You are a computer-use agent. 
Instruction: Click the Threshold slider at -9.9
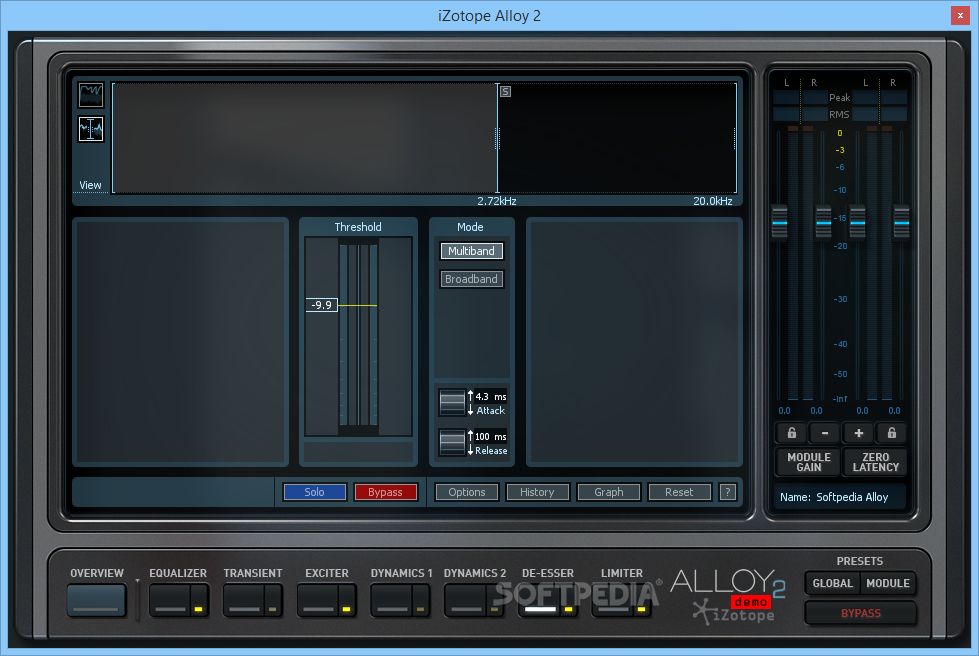358,305
